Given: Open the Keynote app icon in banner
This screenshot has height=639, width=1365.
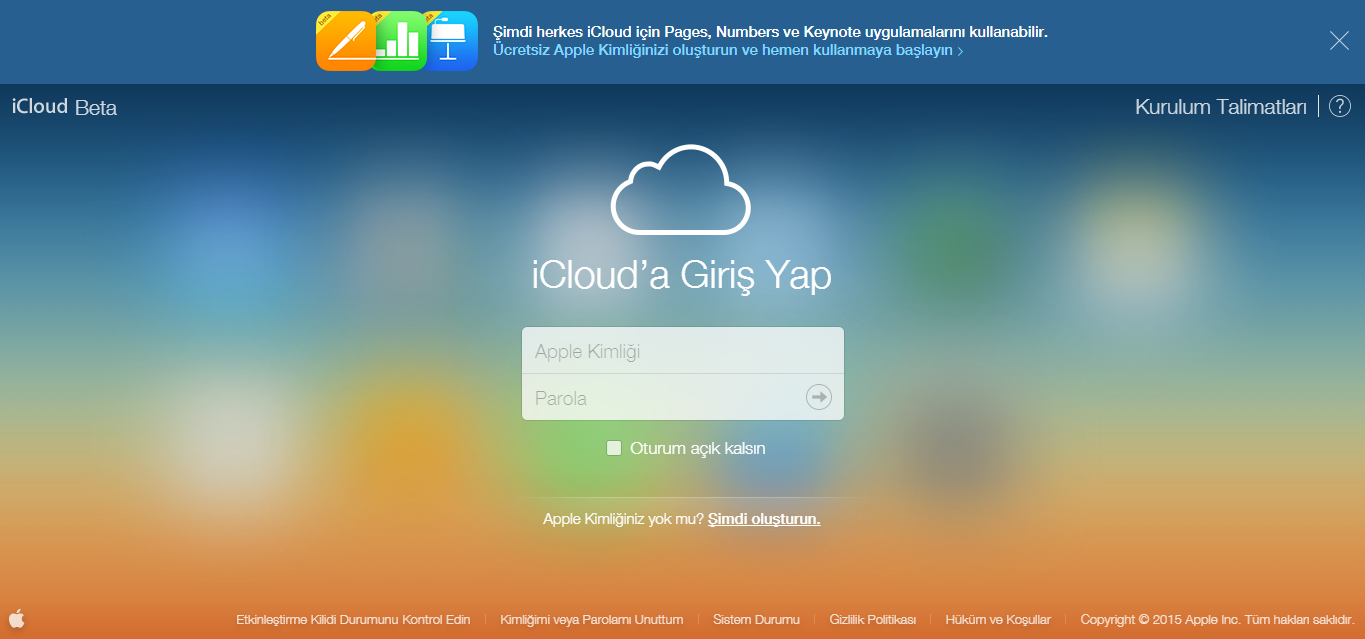Looking at the screenshot, I should 452,41.
